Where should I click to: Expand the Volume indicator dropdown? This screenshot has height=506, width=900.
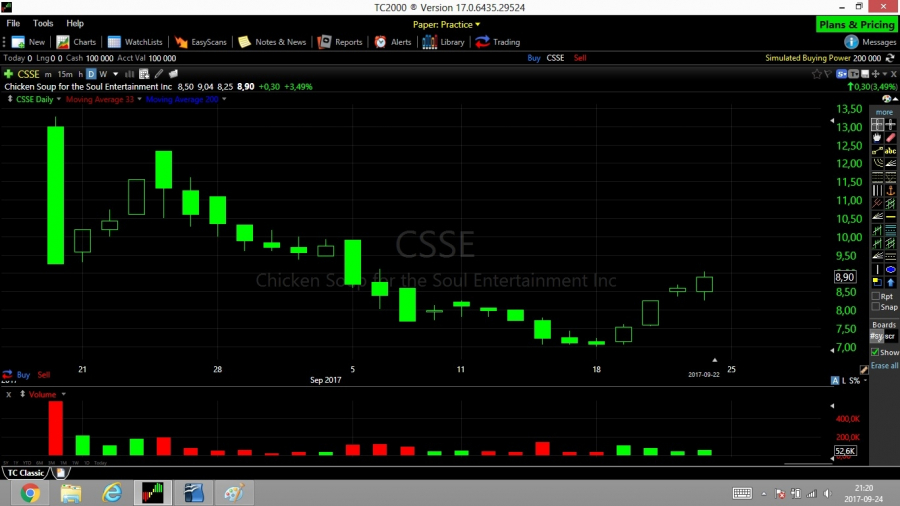click(x=62, y=395)
